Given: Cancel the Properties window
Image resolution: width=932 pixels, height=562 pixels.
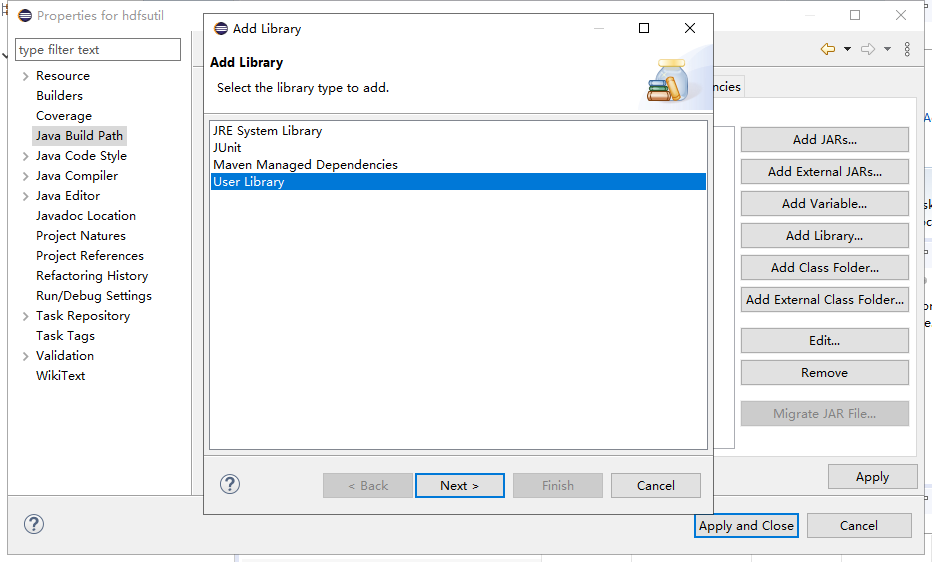Looking at the screenshot, I should [858, 526].
